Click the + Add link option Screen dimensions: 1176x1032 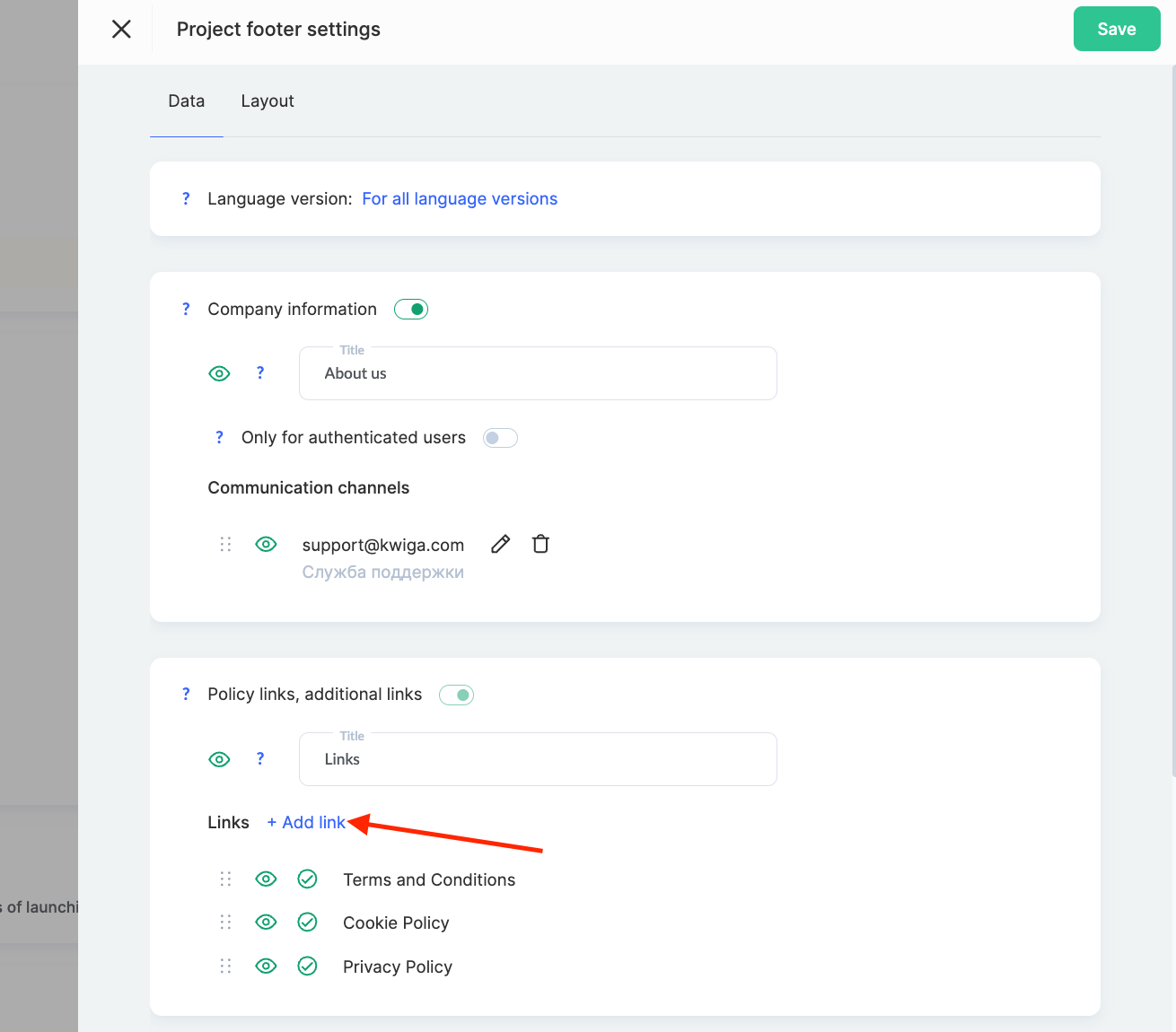pos(306,822)
